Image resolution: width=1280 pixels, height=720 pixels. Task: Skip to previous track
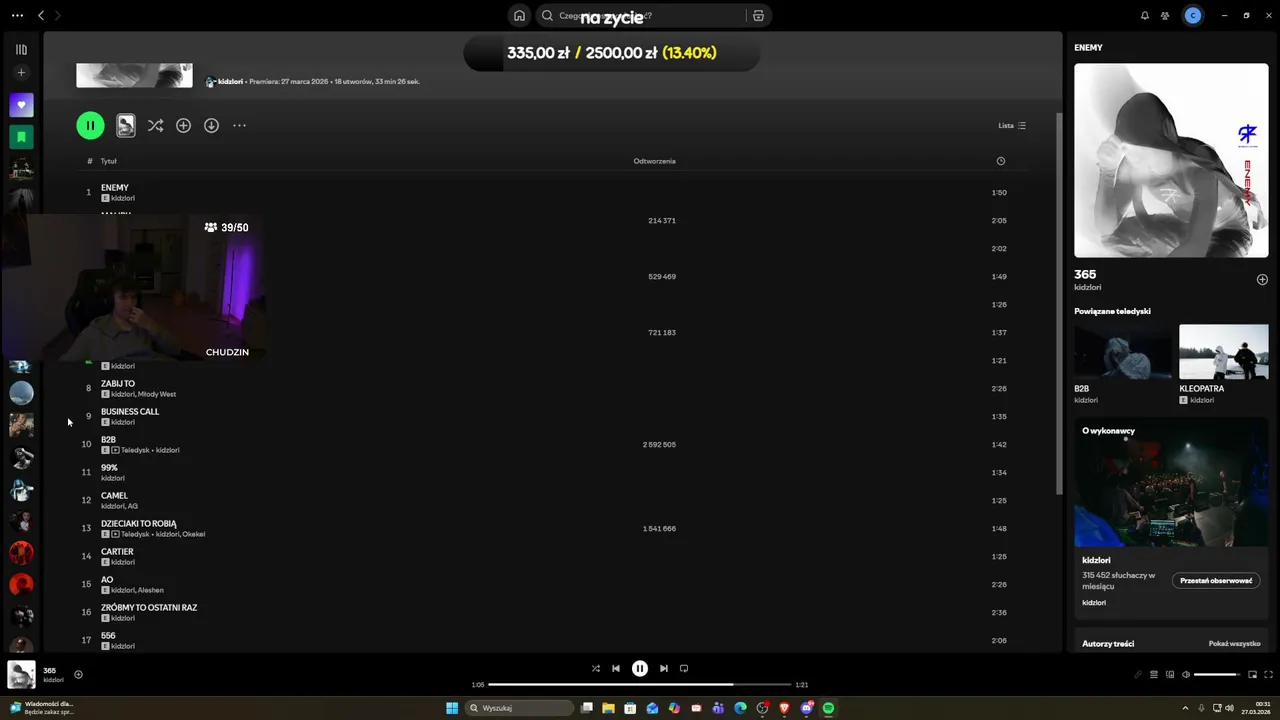616,669
